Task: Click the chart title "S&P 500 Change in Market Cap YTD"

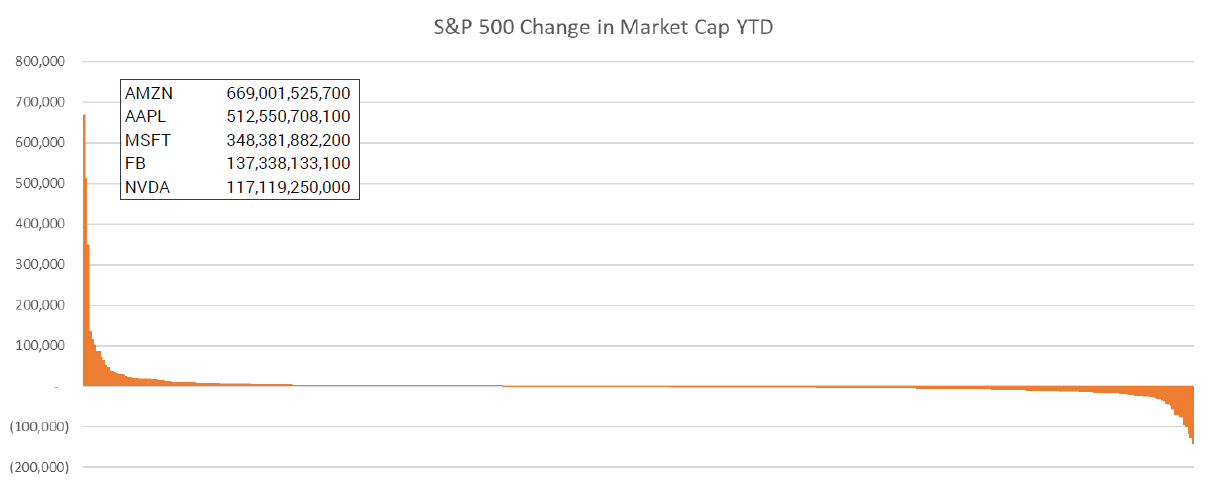Action: pos(604,27)
